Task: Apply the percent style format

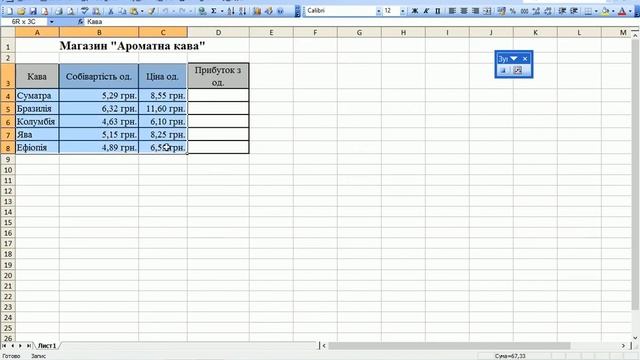Action: [513, 11]
